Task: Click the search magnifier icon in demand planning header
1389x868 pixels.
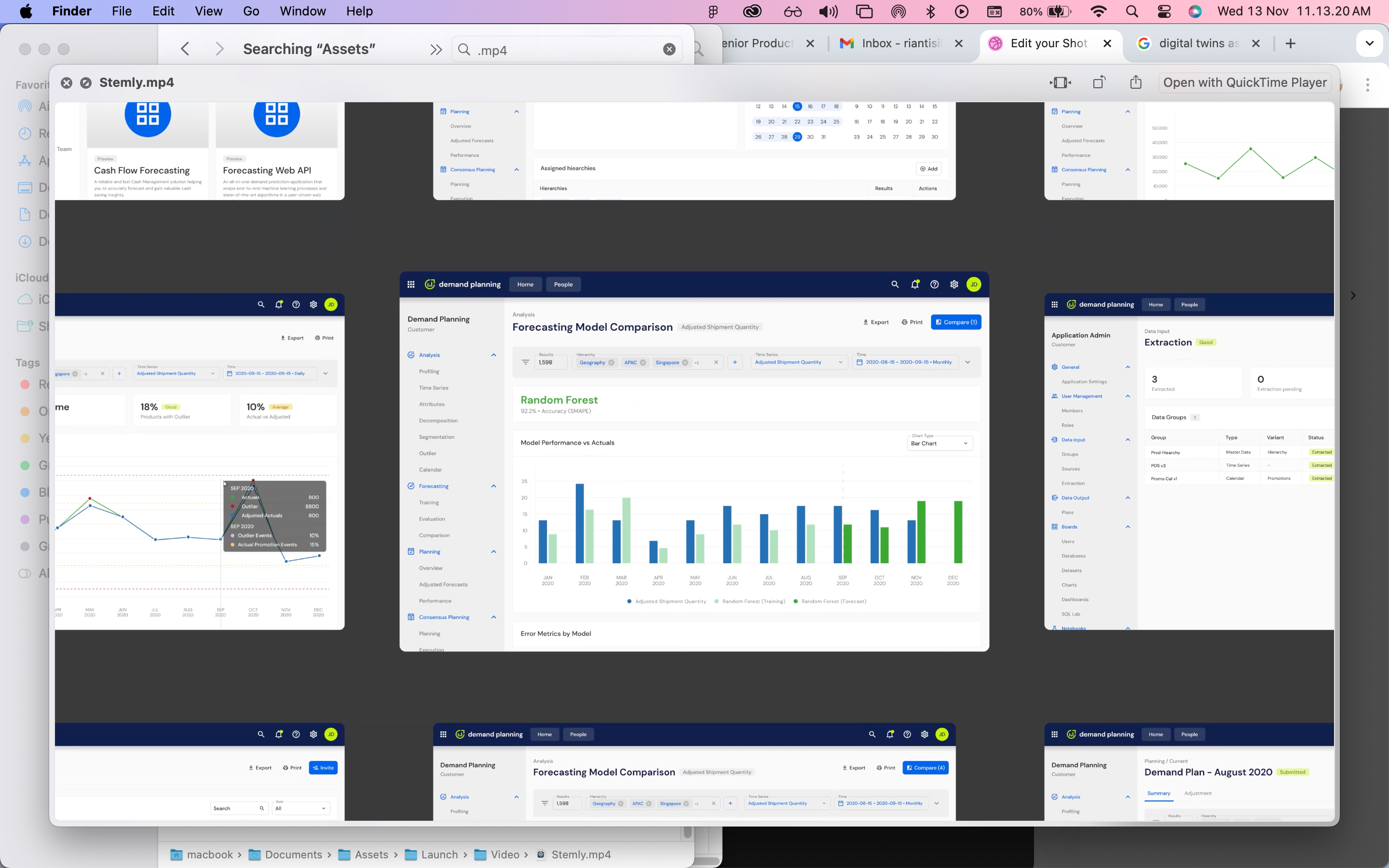Action: click(x=895, y=284)
